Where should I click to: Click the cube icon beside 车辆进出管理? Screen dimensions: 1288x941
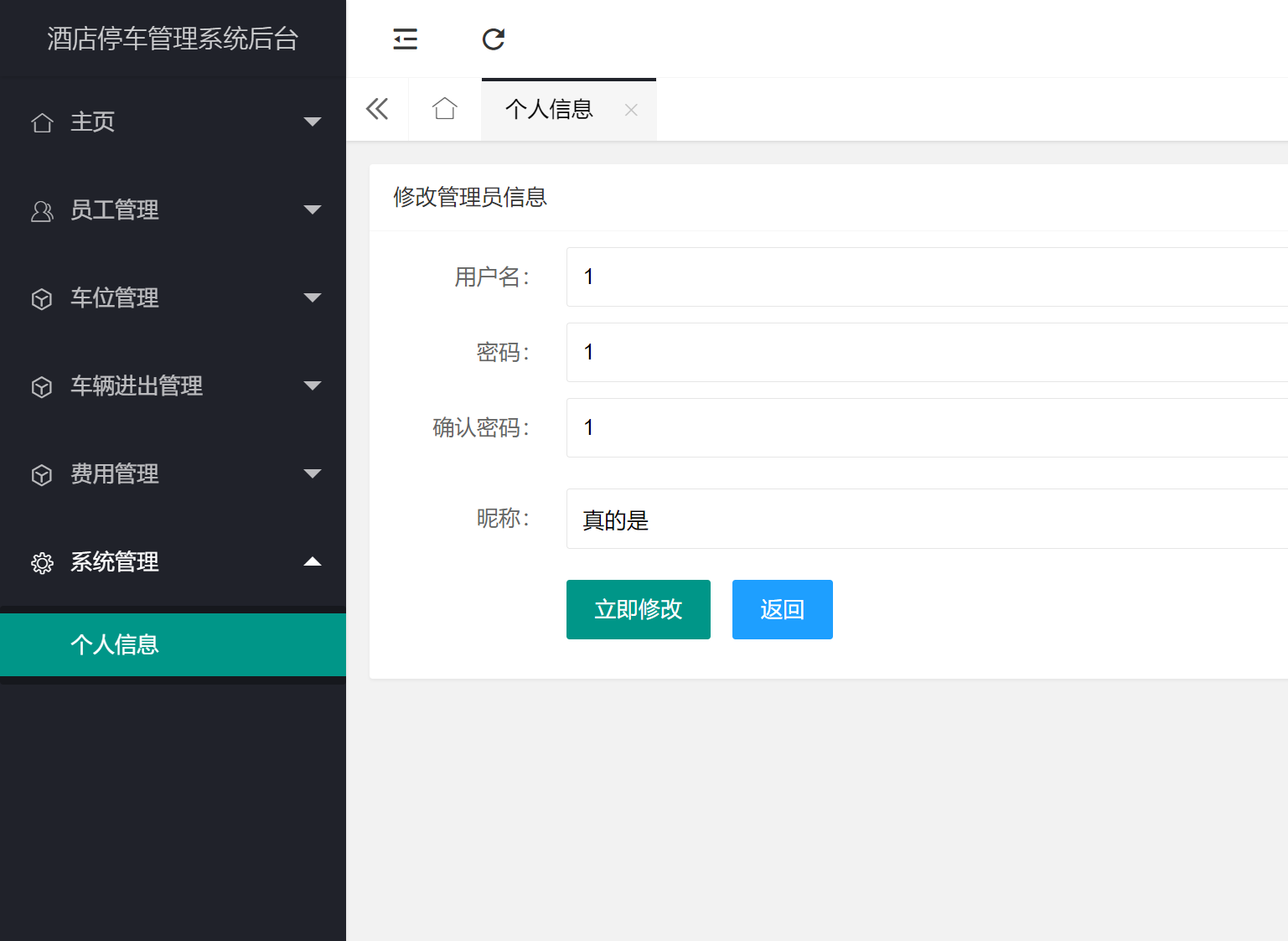pos(42,386)
